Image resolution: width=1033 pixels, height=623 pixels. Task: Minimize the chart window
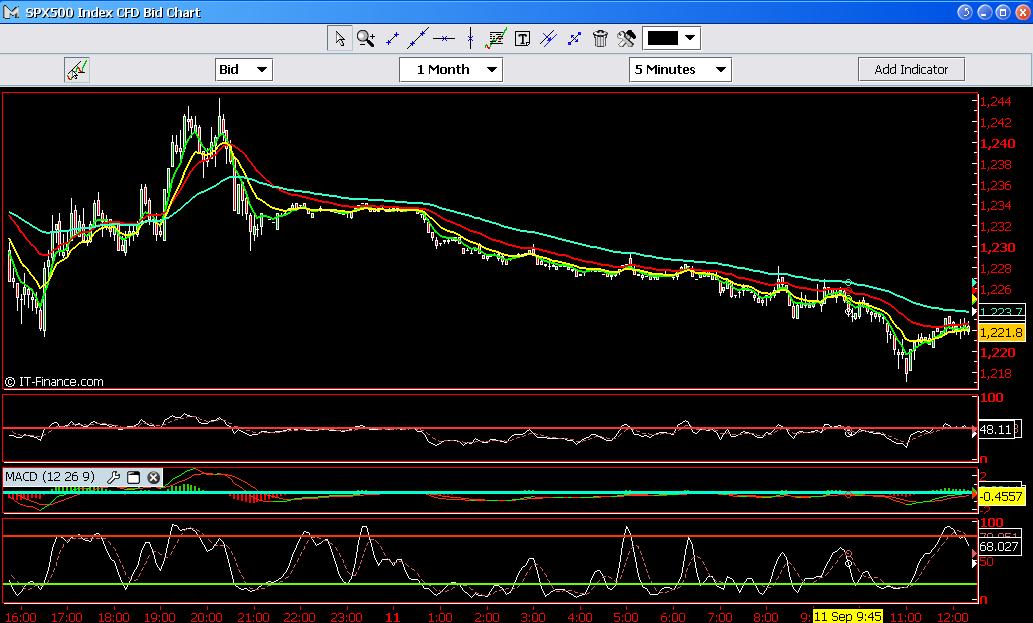(984, 12)
